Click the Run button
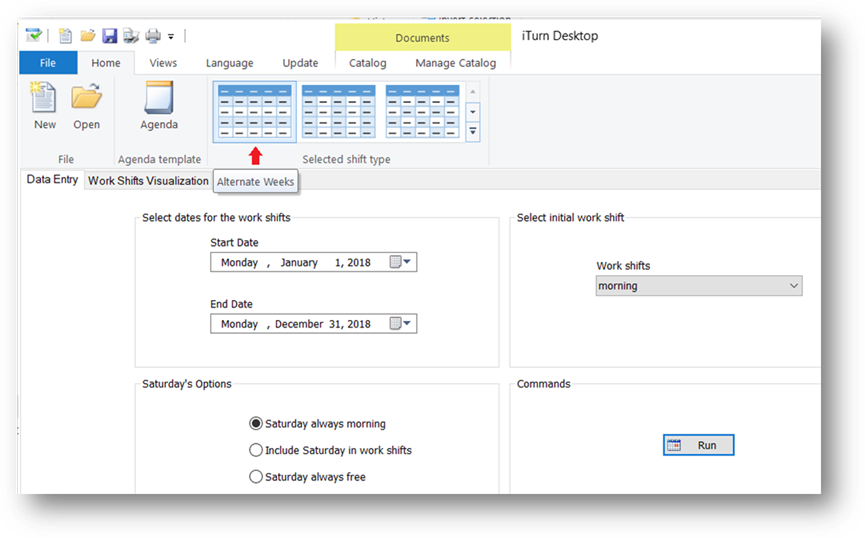This screenshot has height=538, width=865. tap(698, 445)
